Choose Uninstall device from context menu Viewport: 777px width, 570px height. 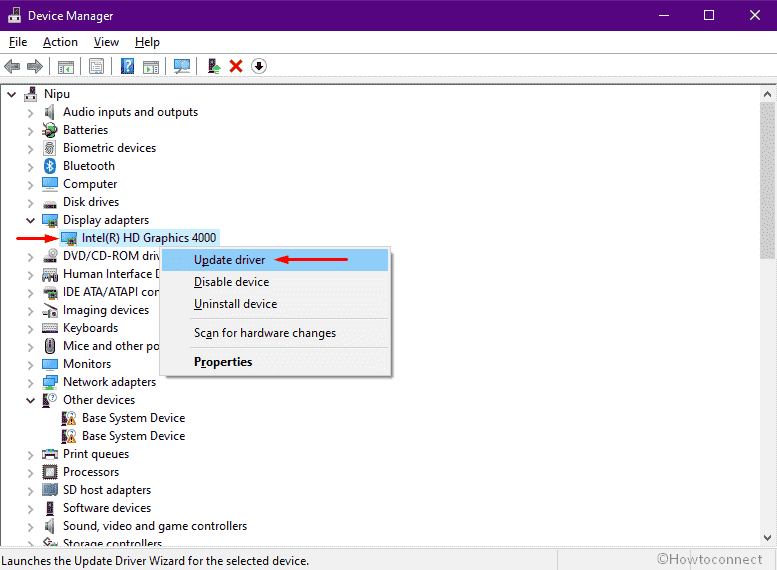click(235, 304)
